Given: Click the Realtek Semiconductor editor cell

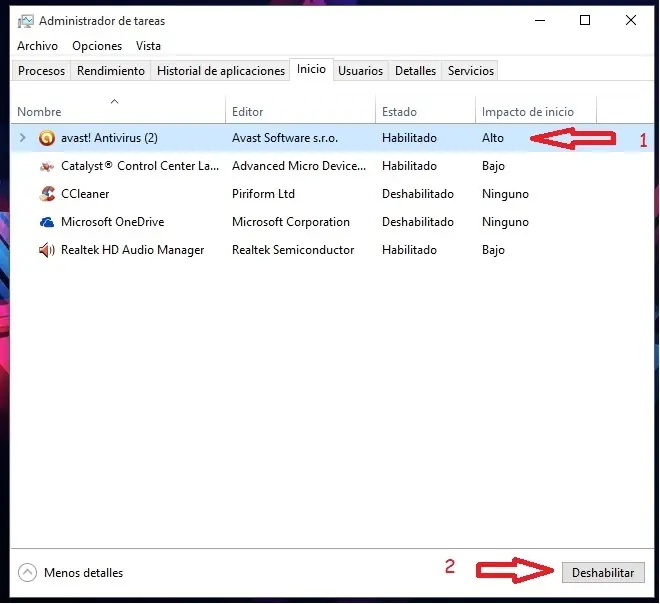Looking at the screenshot, I should [293, 250].
